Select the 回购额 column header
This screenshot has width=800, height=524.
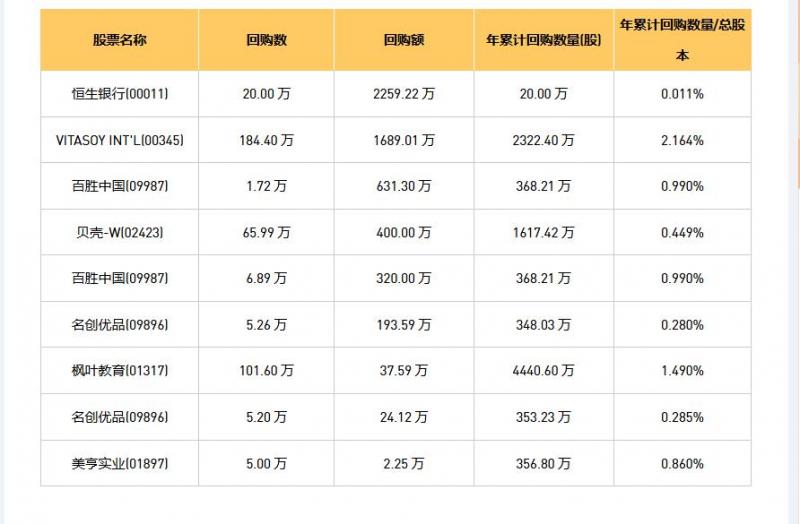point(403,40)
